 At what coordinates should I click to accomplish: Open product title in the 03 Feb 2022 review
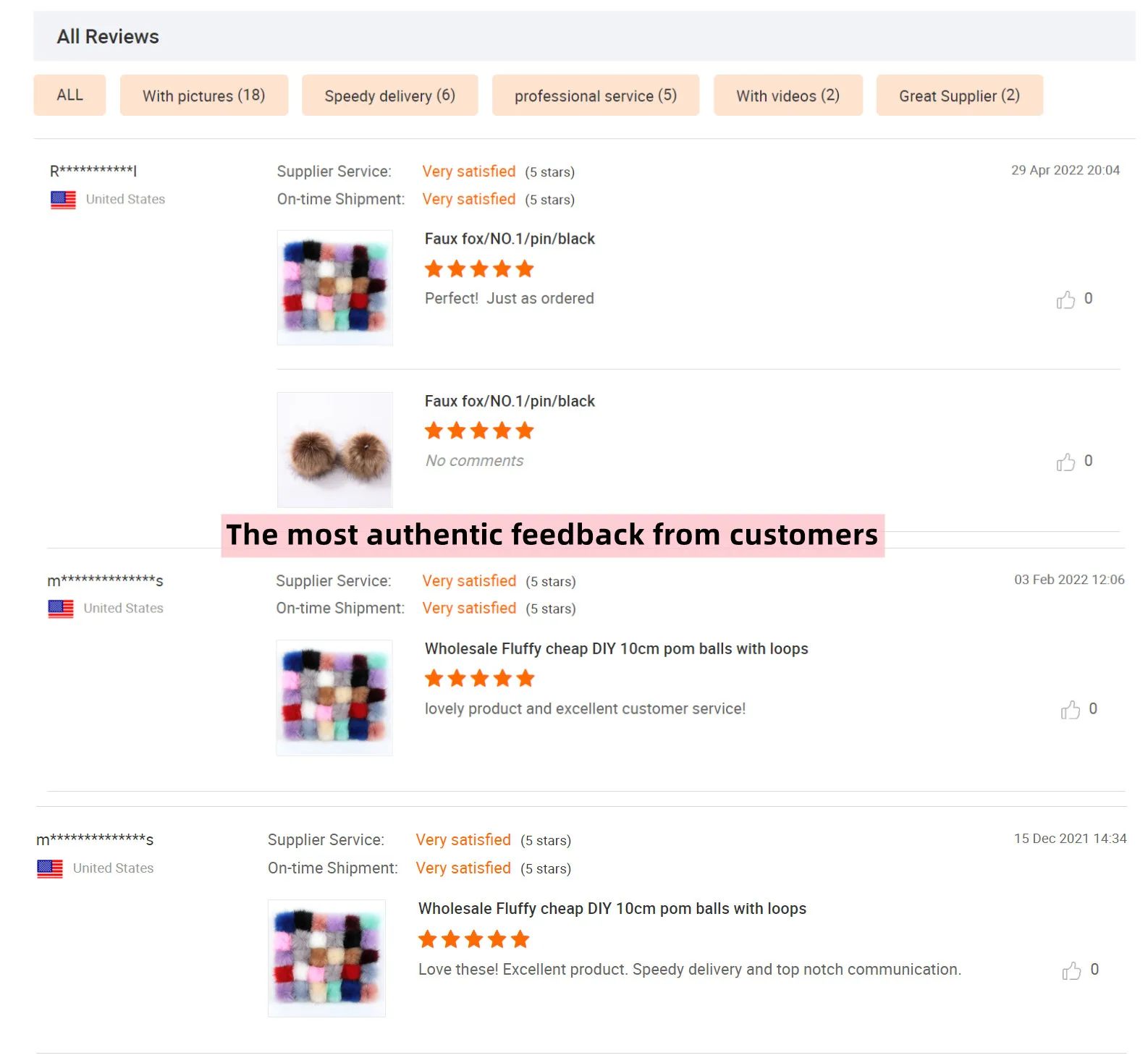[x=616, y=648]
